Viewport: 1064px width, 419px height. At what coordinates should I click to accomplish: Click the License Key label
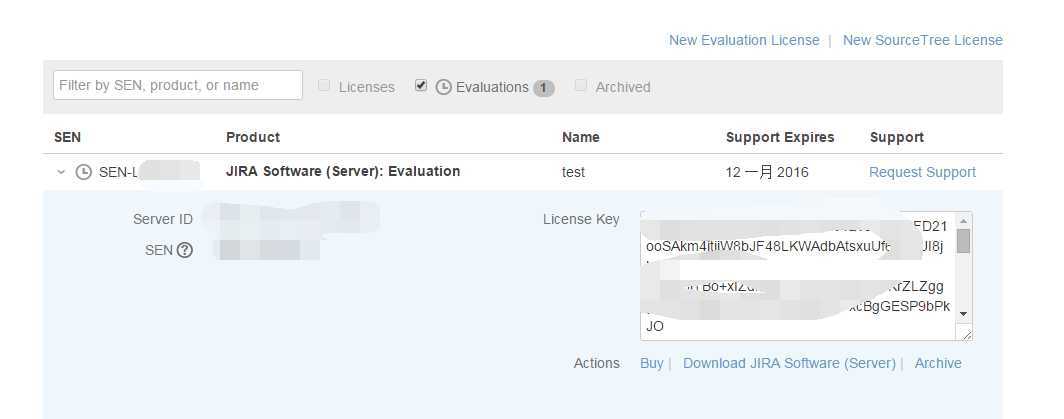pos(581,219)
